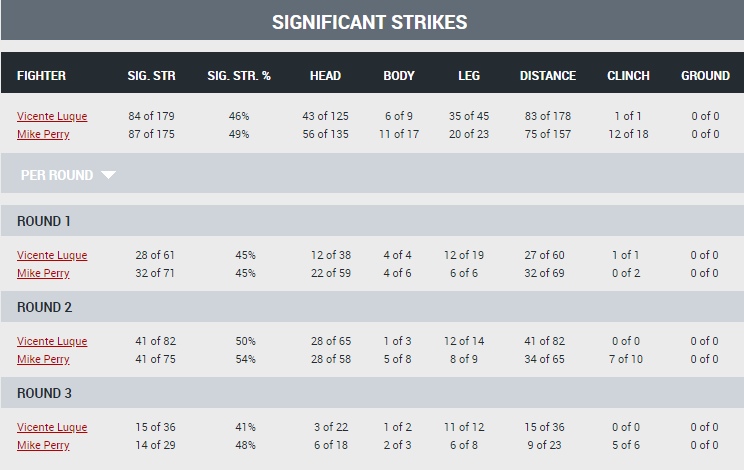Select Mike Perry under Round 2
This screenshot has width=744, height=470.
[43, 359]
